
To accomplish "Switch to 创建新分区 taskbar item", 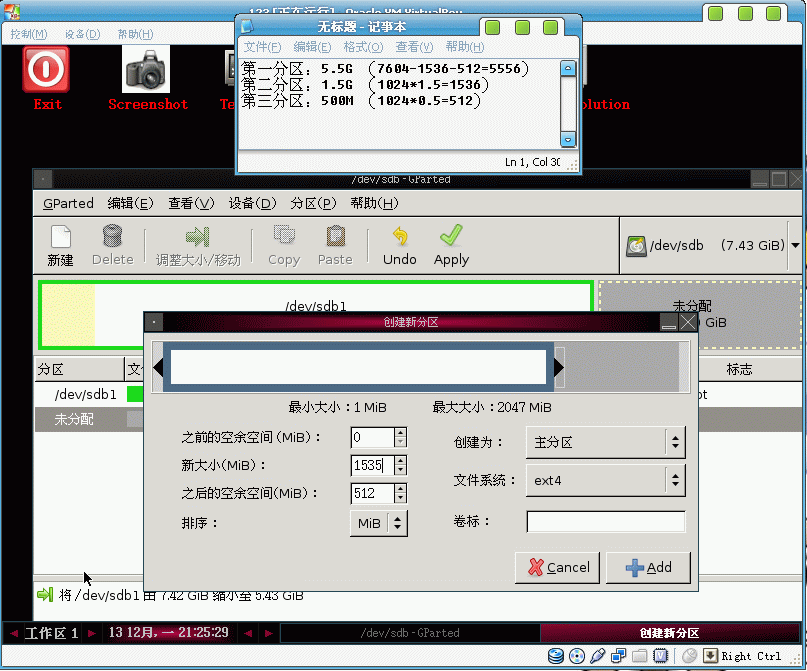I will pyautogui.click(x=670, y=633).
